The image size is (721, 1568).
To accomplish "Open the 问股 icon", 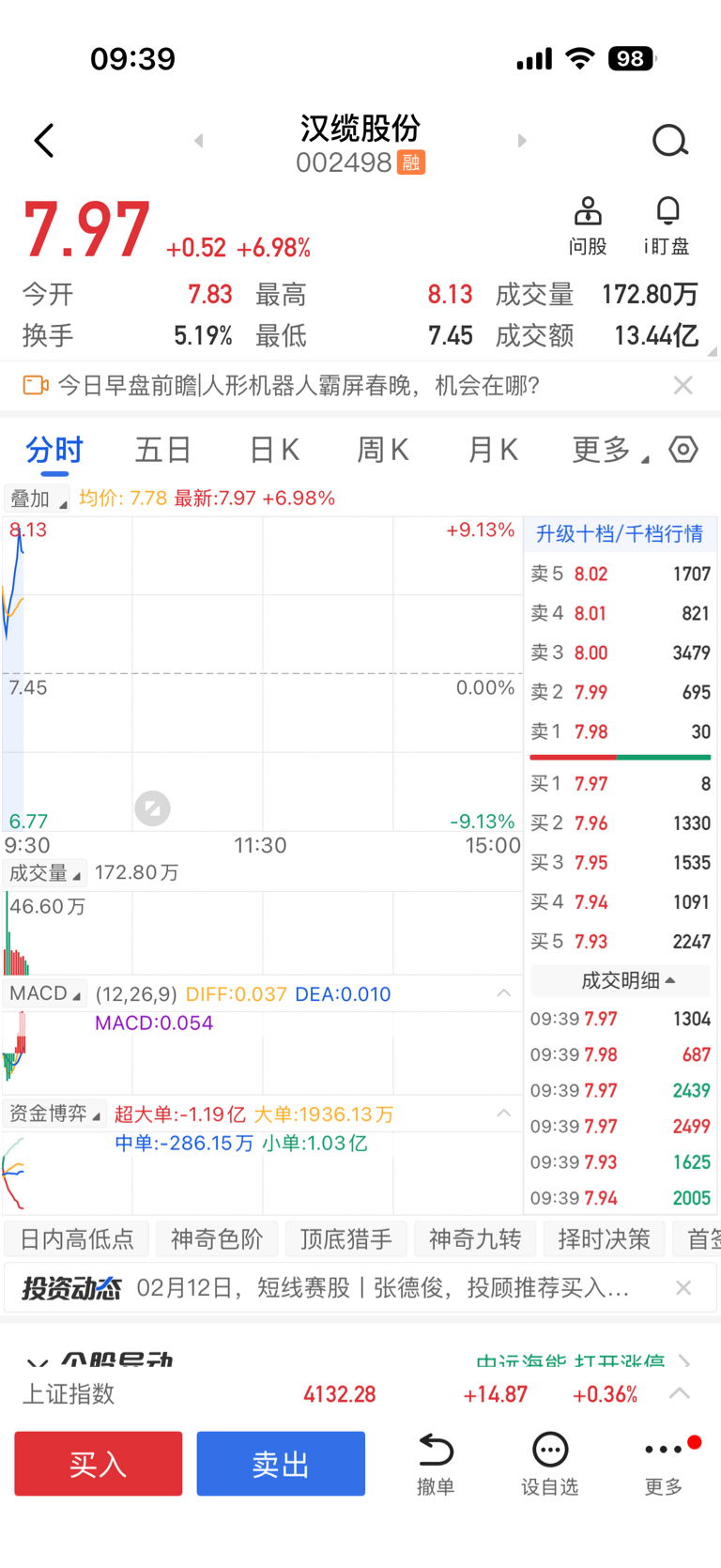I will [588, 226].
